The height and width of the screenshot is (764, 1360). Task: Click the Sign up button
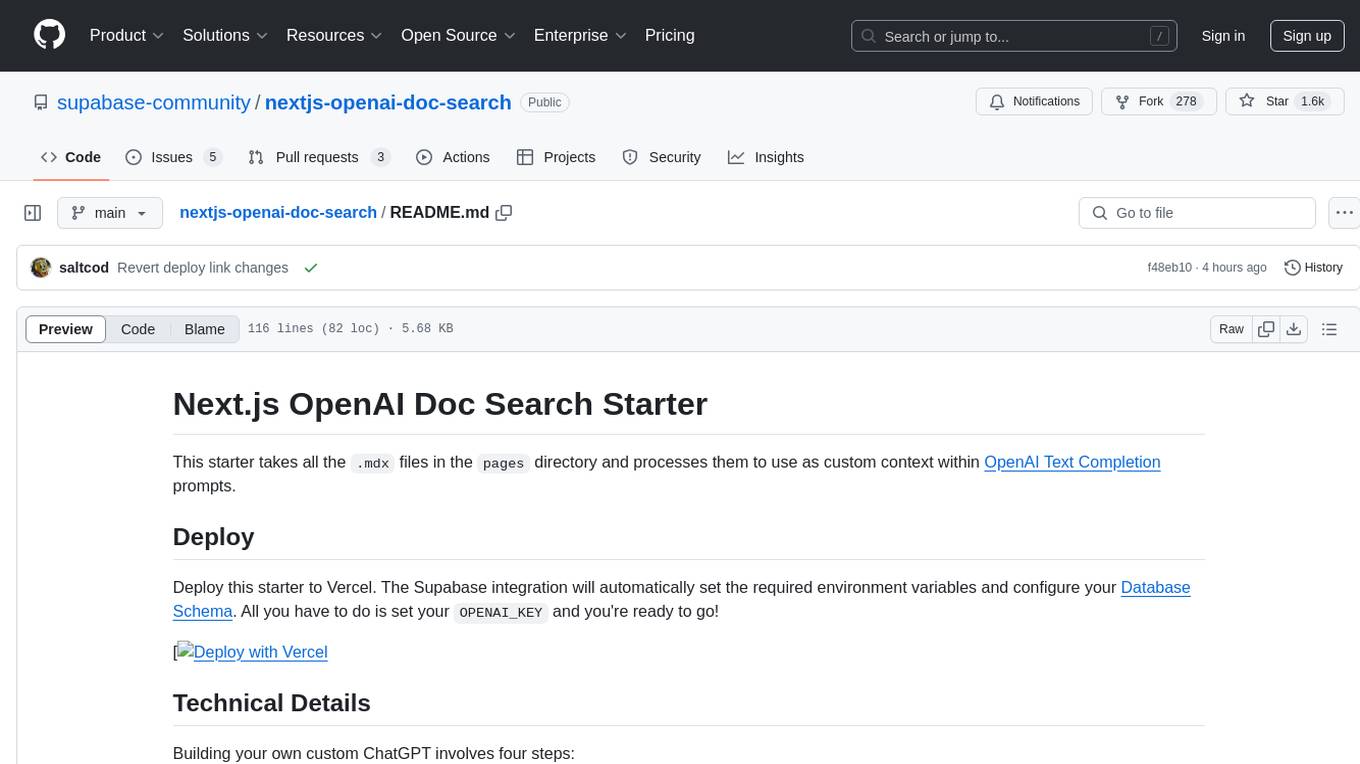pyautogui.click(x=1307, y=36)
